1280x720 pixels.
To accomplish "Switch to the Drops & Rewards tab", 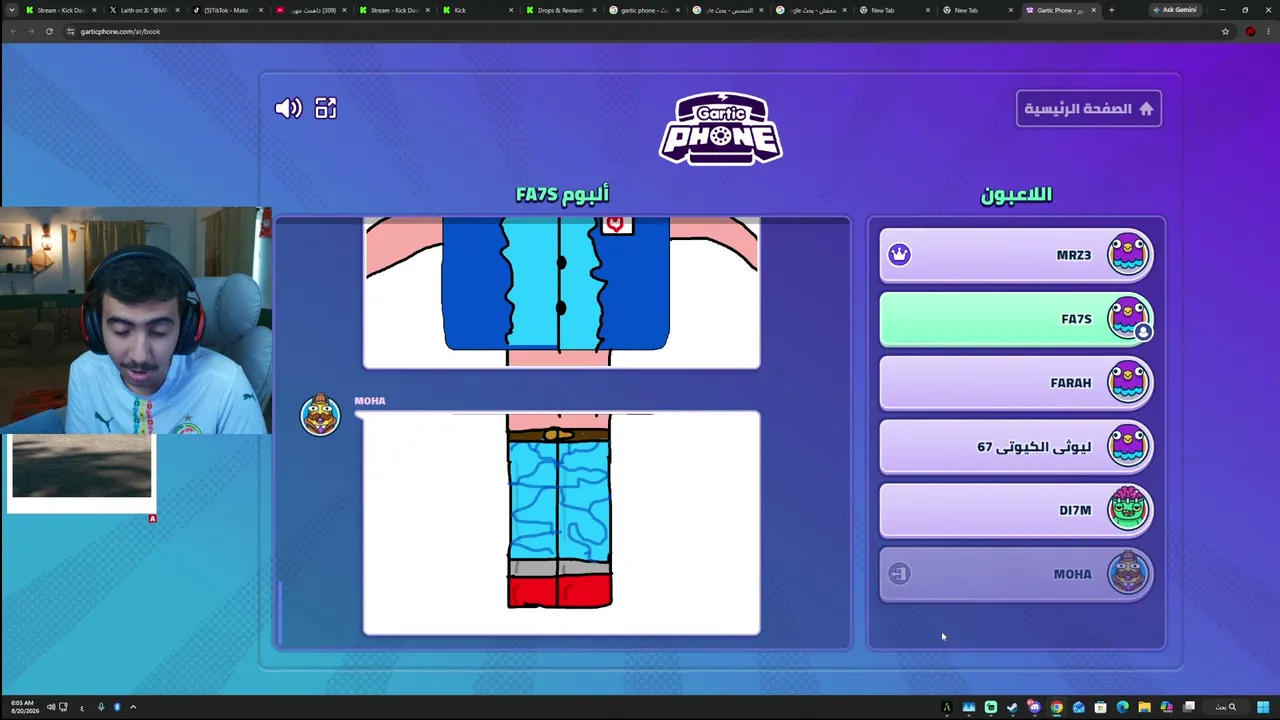I will coord(560,10).
